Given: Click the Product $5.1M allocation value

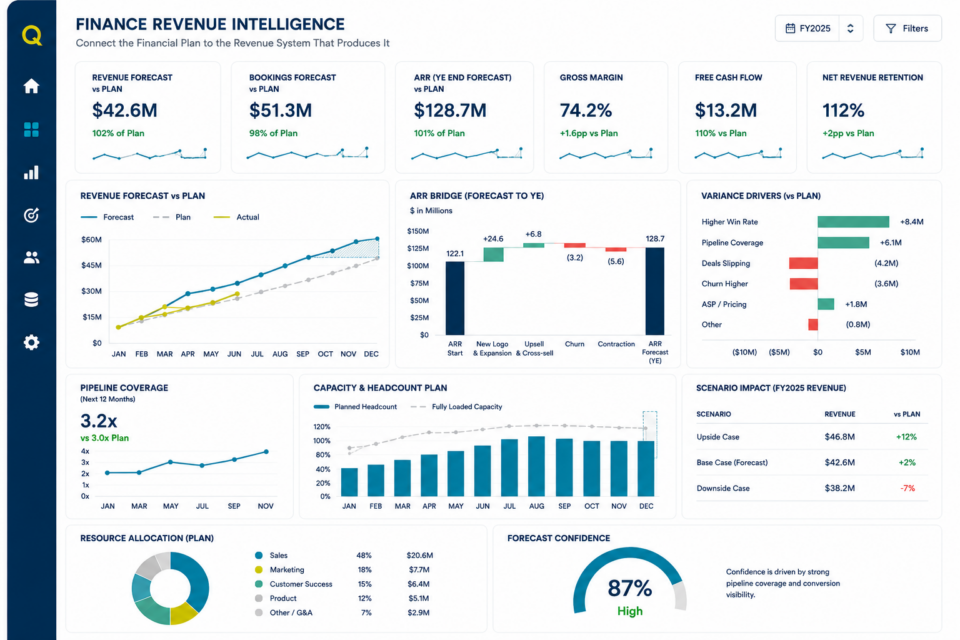Looking at the screenshot, I should pos(418,598).
